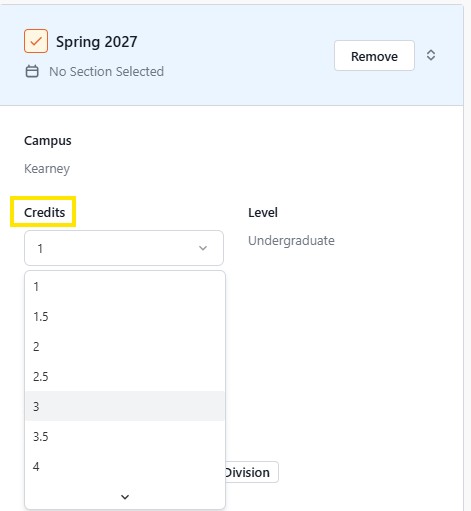The image size is (471, 511).
Task: Select 1 credit from the list
Action: [x=125, y=287]
